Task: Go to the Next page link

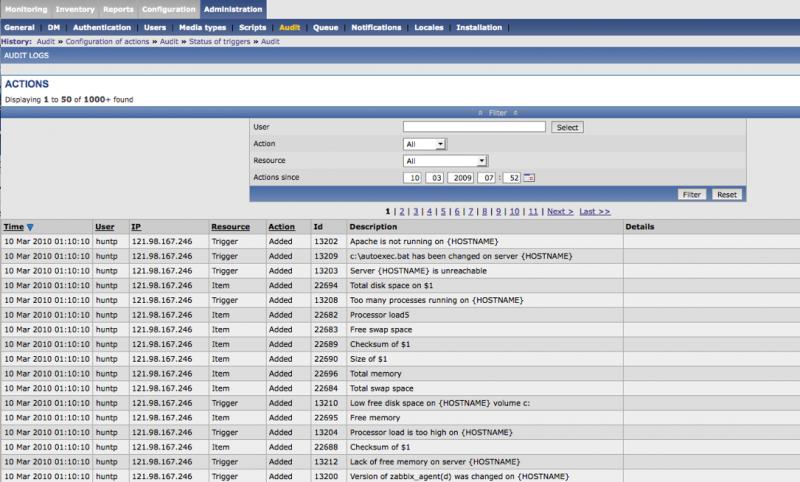Action: tap(560, 212)
